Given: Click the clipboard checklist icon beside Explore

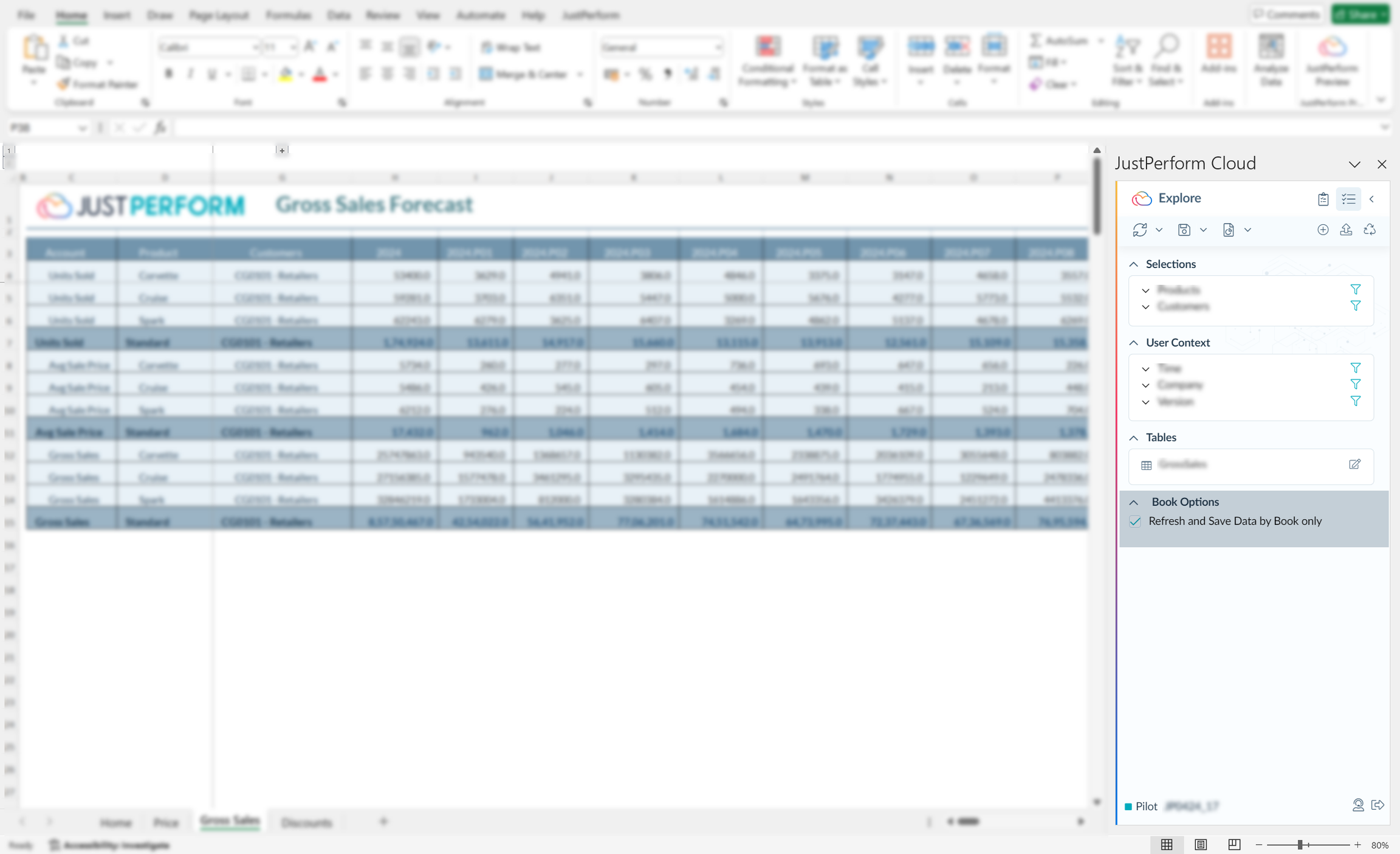Looking at the screenshot, I should (x=1323, y=199).
